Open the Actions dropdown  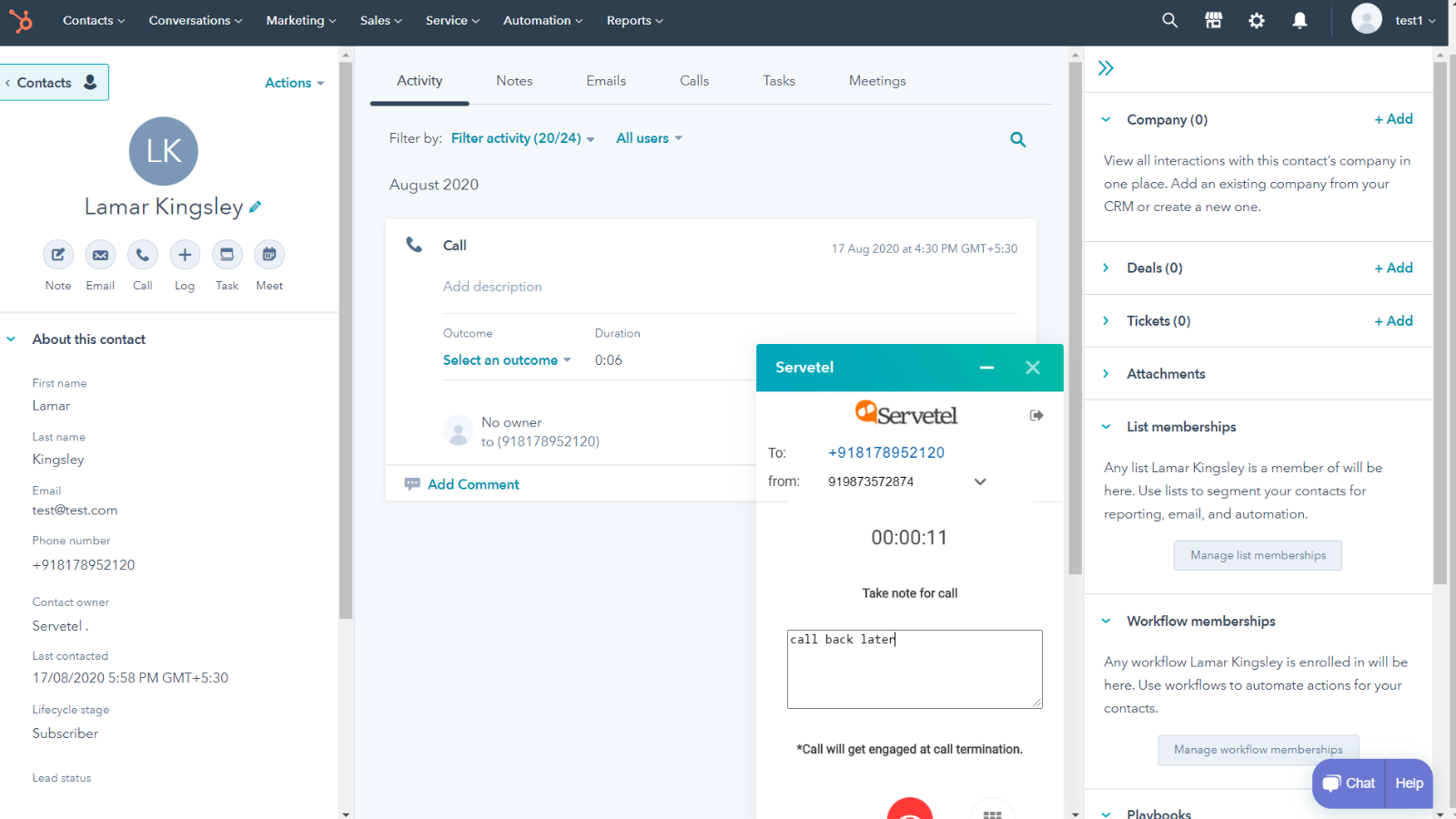coord(294,83)
